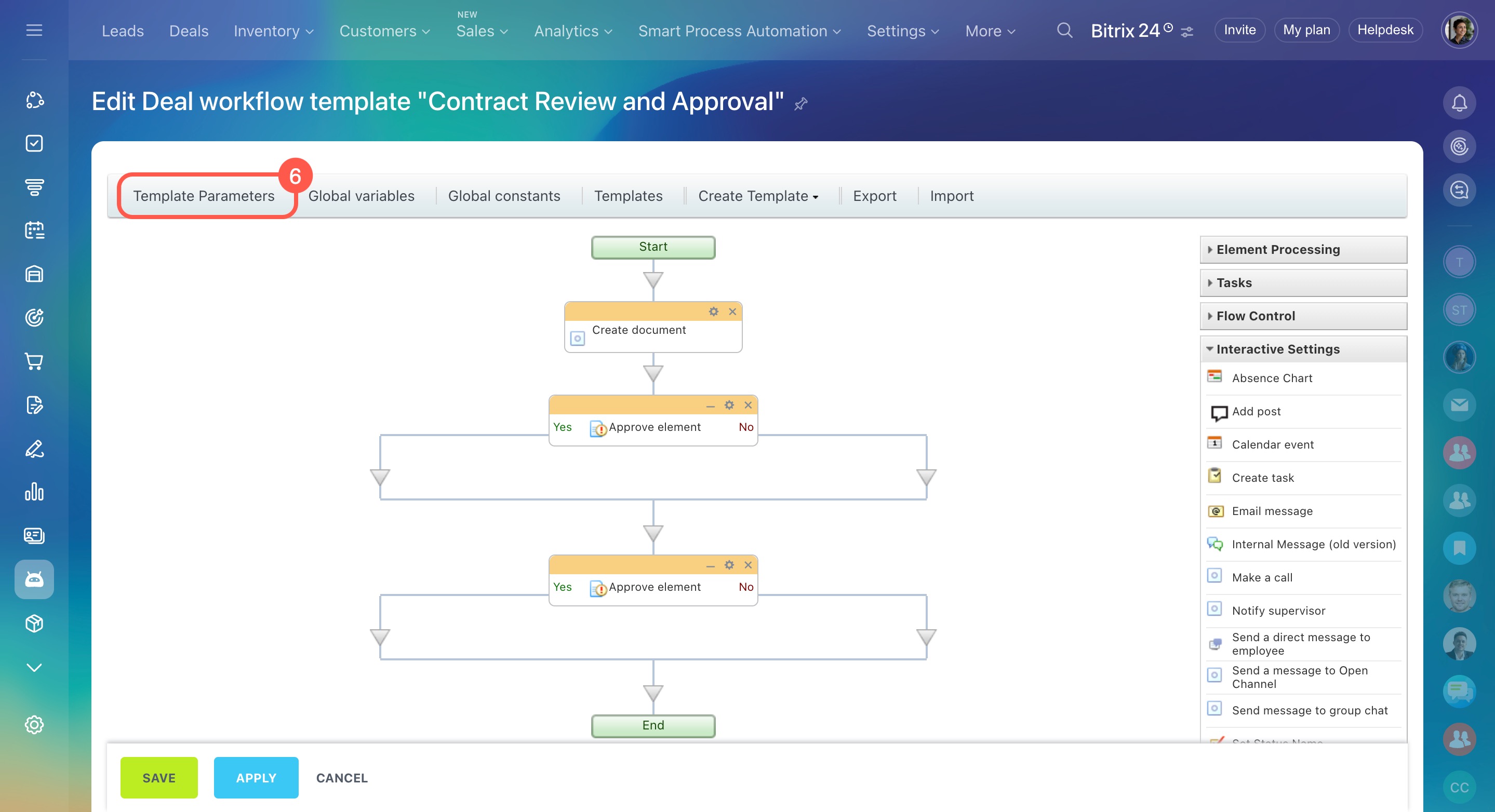1495x812 pixels.
Task: Expand the Flow Control section
Action: click(x=1256, y=316)
